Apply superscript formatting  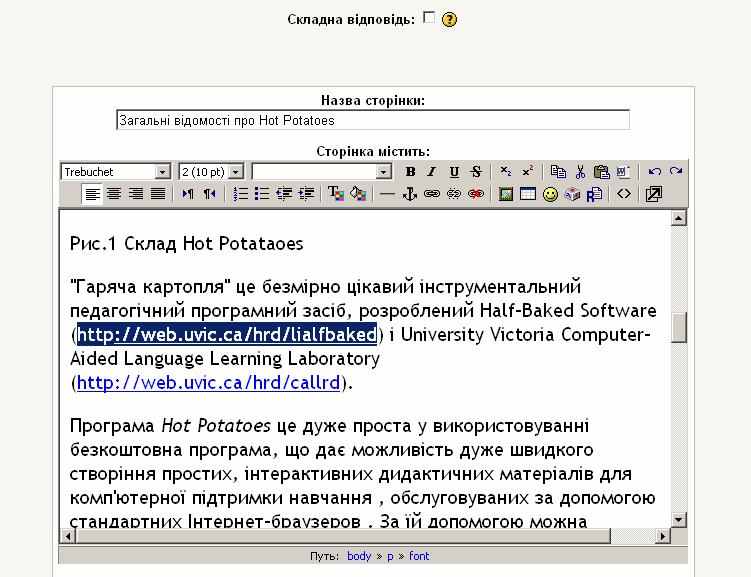pos(527,171)
